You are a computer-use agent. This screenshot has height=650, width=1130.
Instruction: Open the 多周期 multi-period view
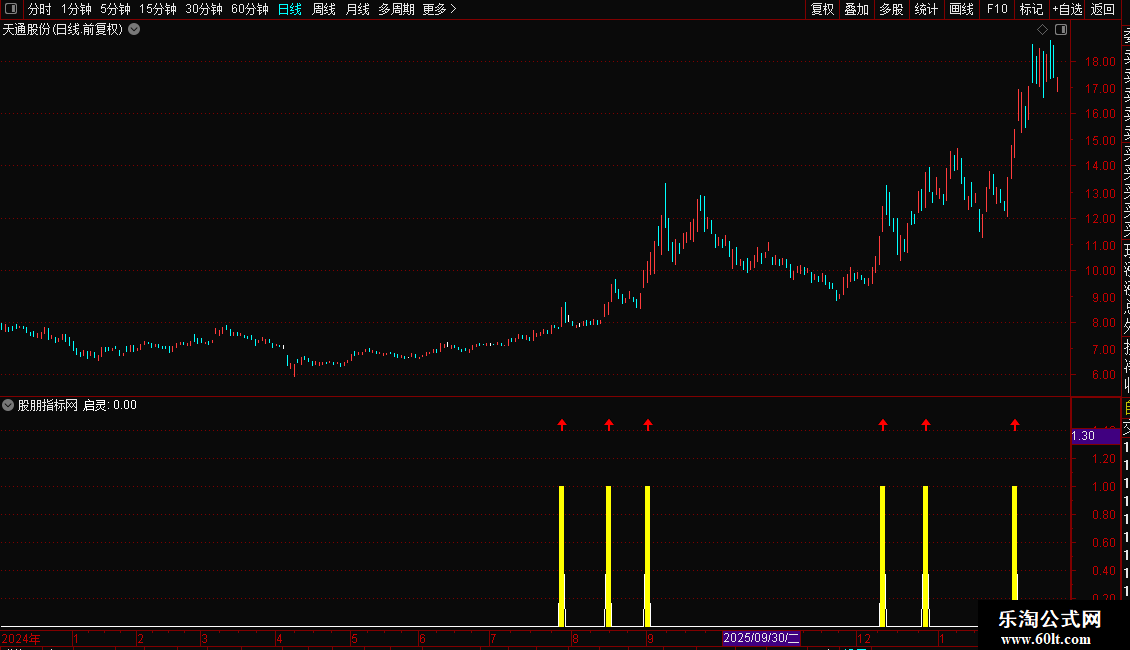pyautogui.click(x=396, y=9)
